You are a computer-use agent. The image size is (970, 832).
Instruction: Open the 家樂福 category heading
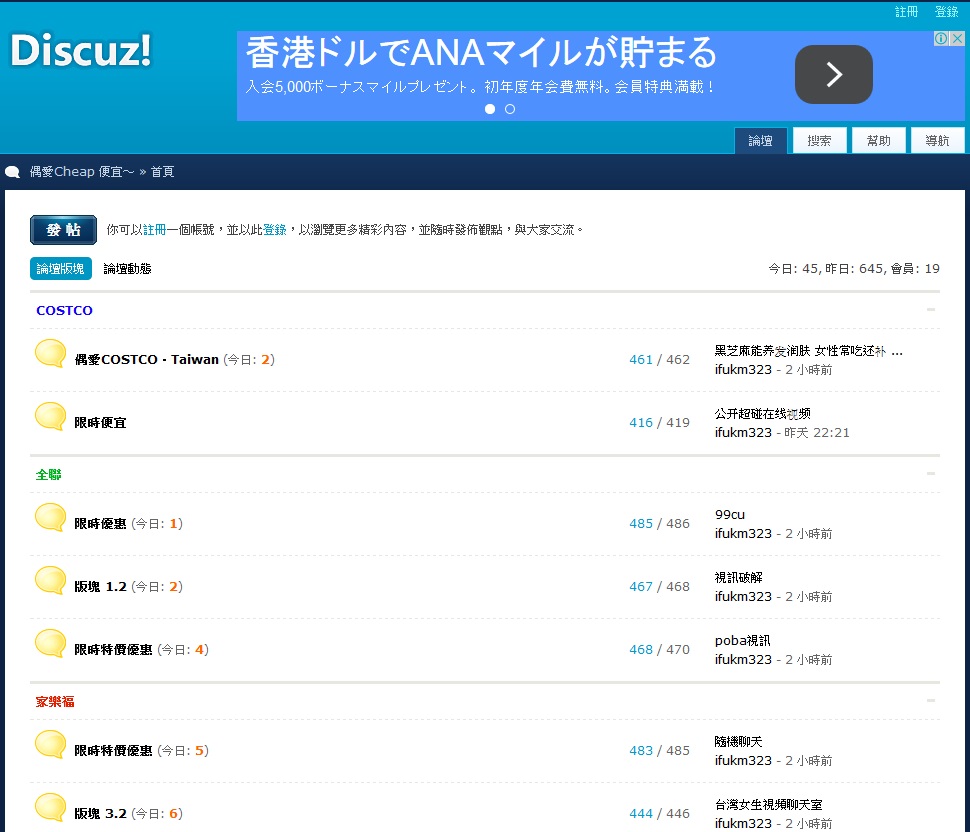pos(55,702)
